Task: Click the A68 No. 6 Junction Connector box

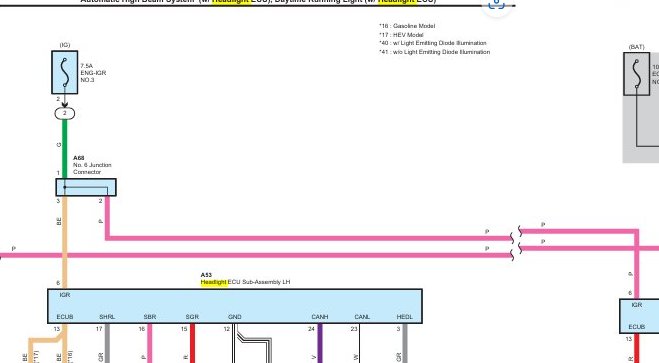Action: click(86, 187)
